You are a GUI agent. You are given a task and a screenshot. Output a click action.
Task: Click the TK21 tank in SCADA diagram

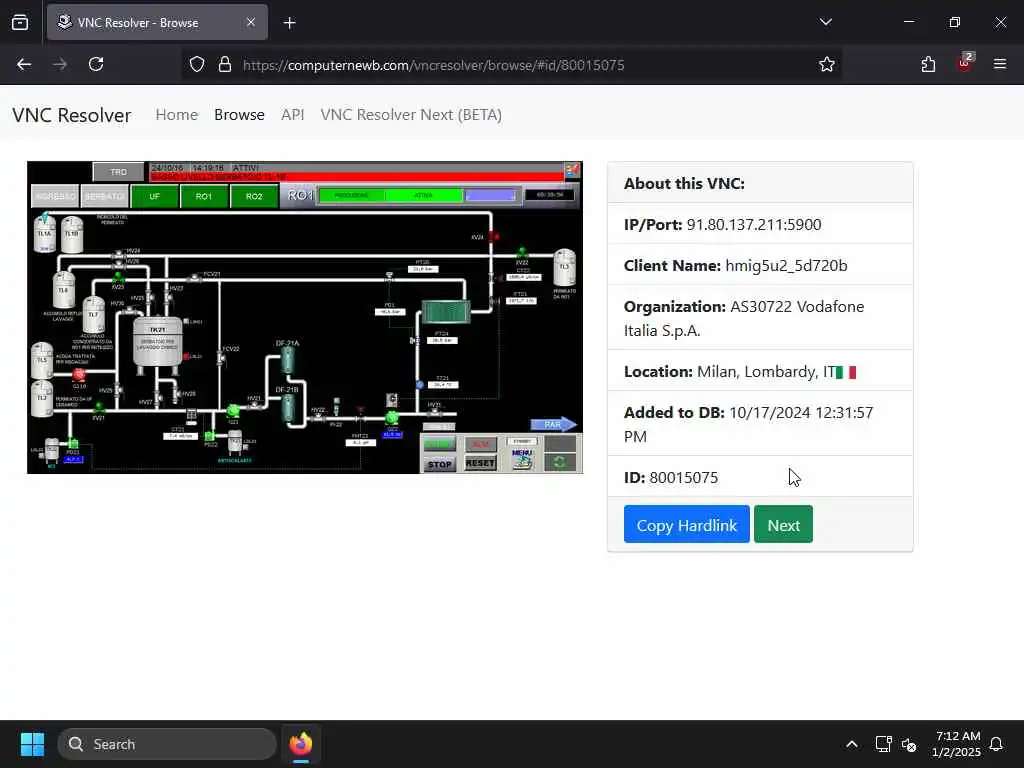tap(157, 343)
